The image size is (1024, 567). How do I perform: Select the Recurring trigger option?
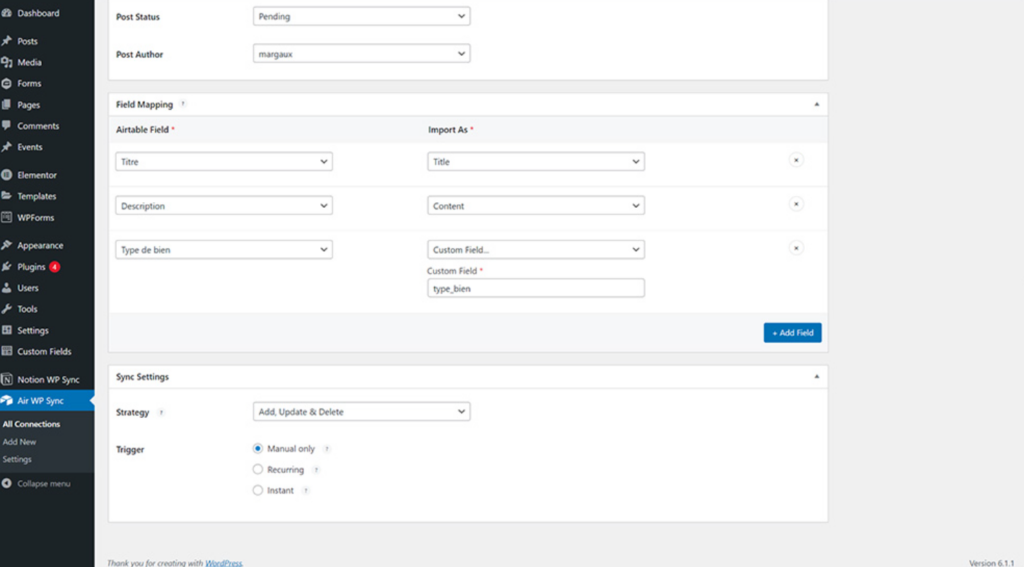tap(258, 469)
